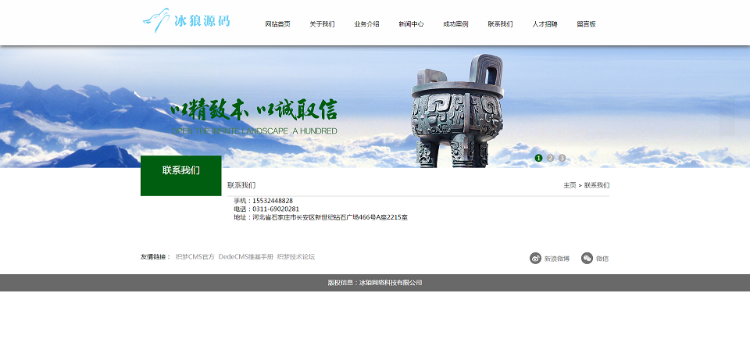The height and width of the screenshot is (361, 750).
Task: Click the 主页 breadcrumb link
Action: coord(570,186)
